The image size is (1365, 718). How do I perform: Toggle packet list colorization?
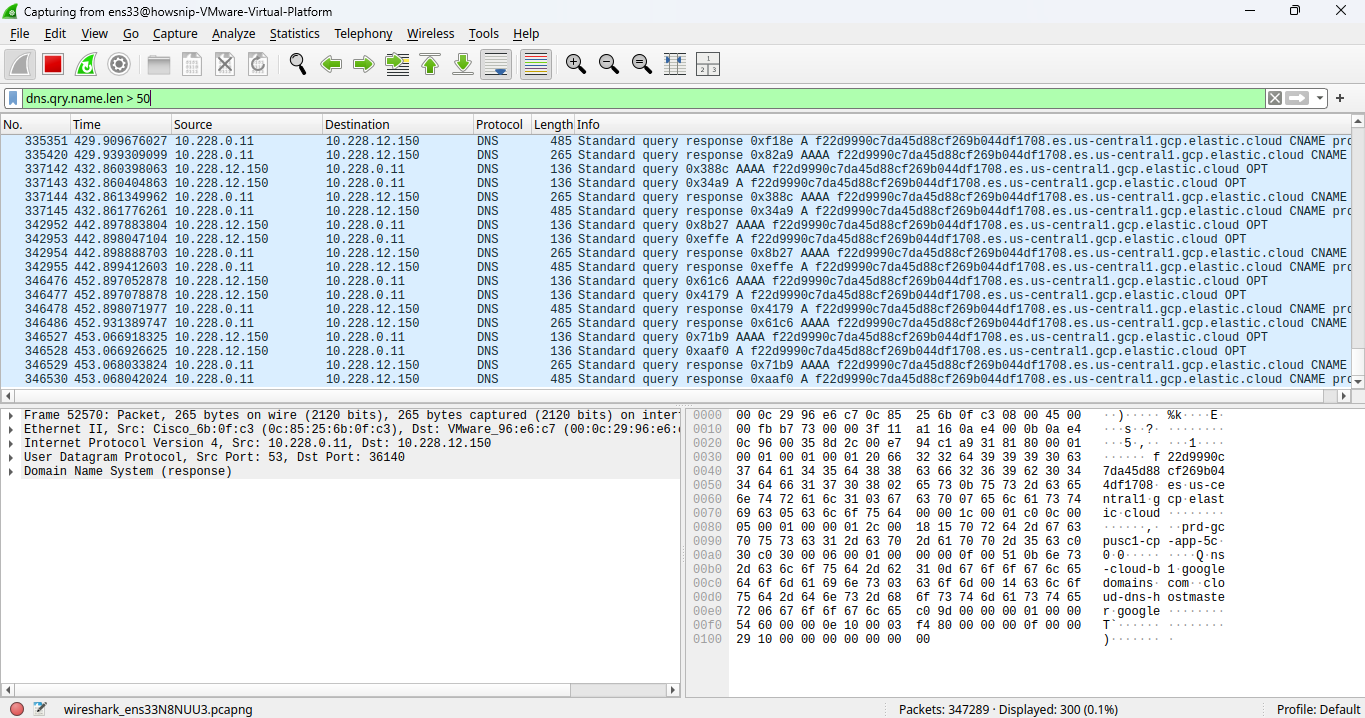tap(536, 64)
